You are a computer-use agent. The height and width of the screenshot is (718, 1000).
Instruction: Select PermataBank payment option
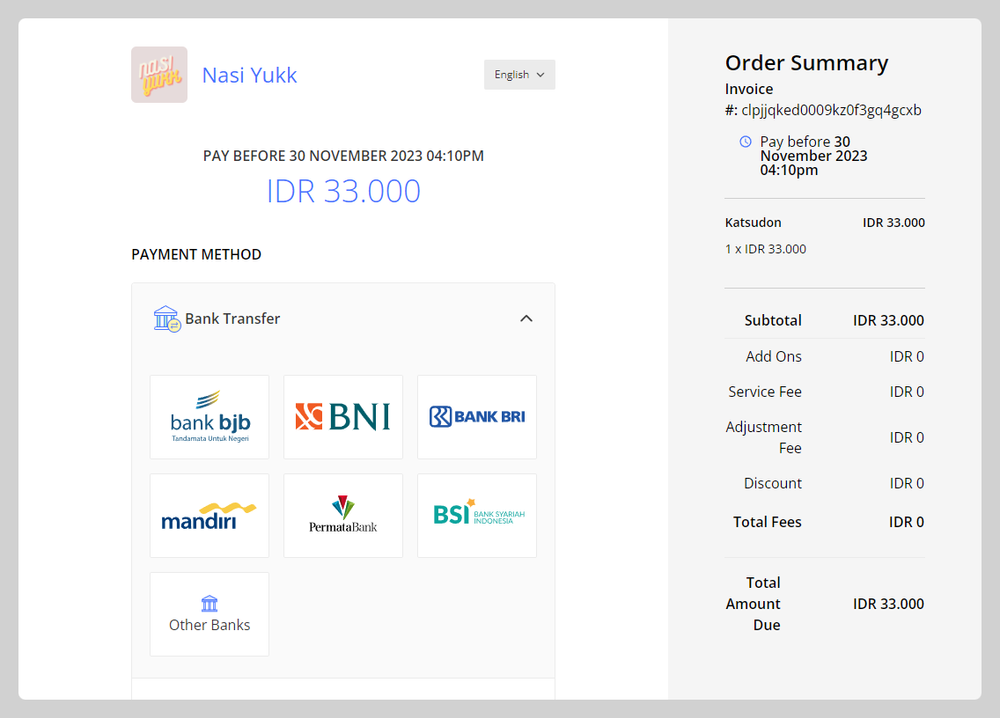[x=343, y=515]
